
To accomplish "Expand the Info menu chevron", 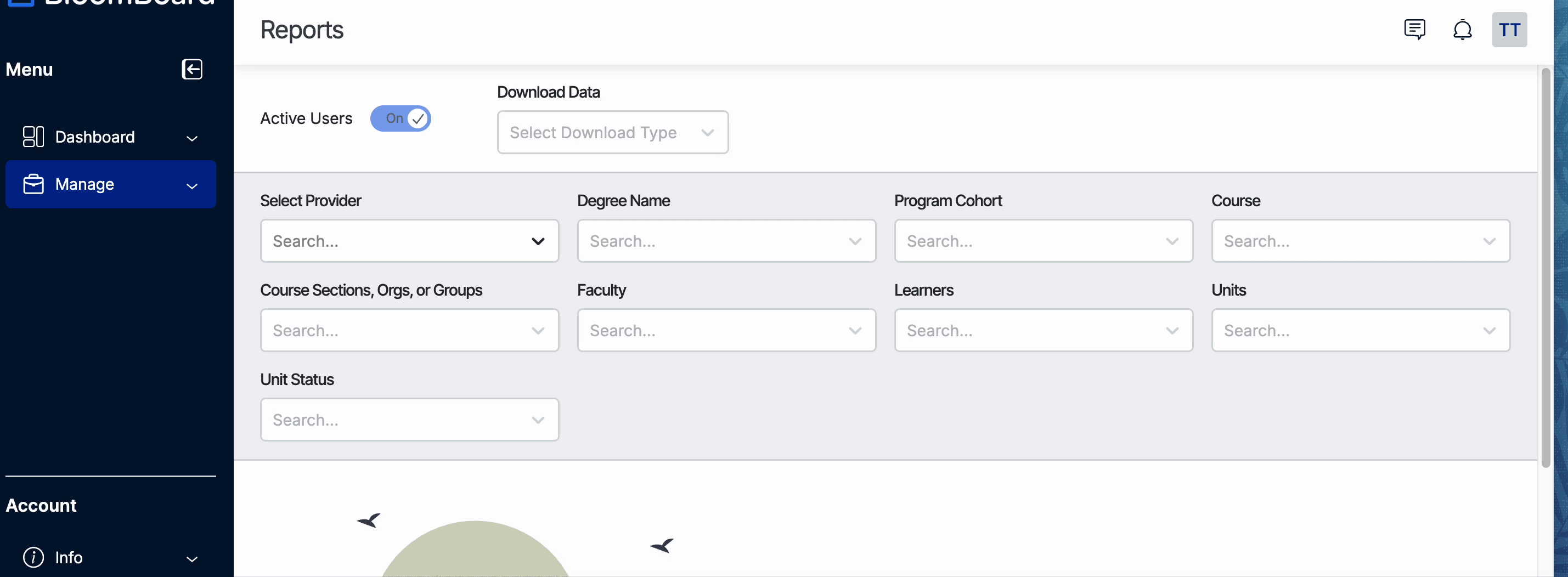I will 191,559.
